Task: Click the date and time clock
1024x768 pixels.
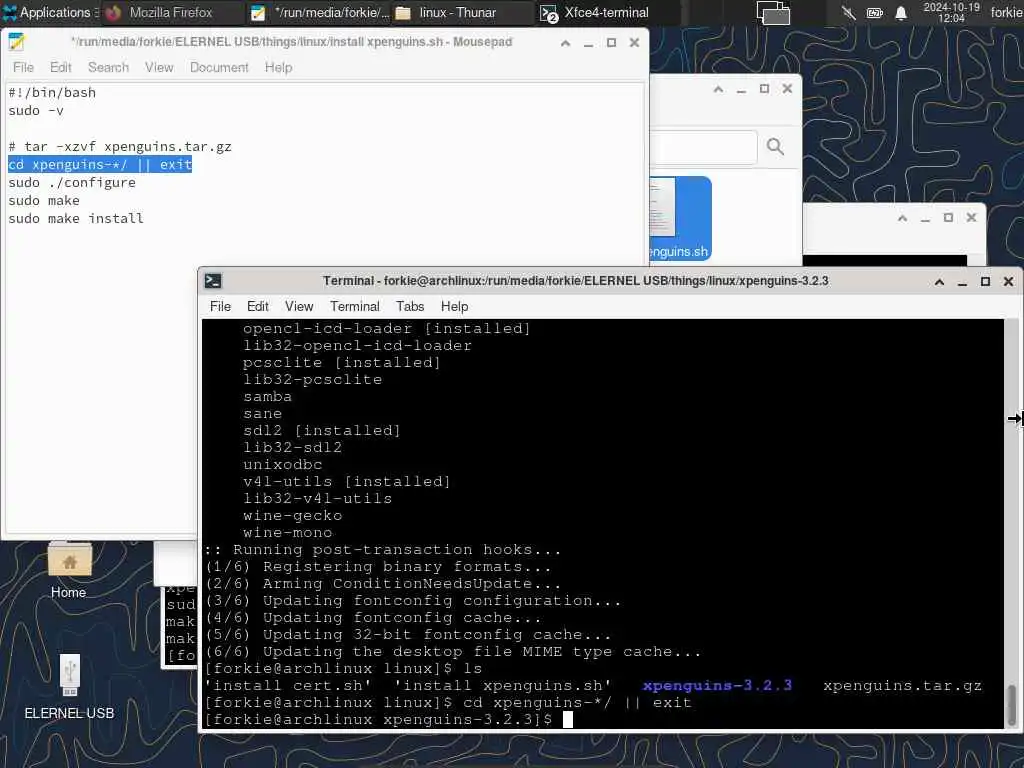Action: click(952, 12)
